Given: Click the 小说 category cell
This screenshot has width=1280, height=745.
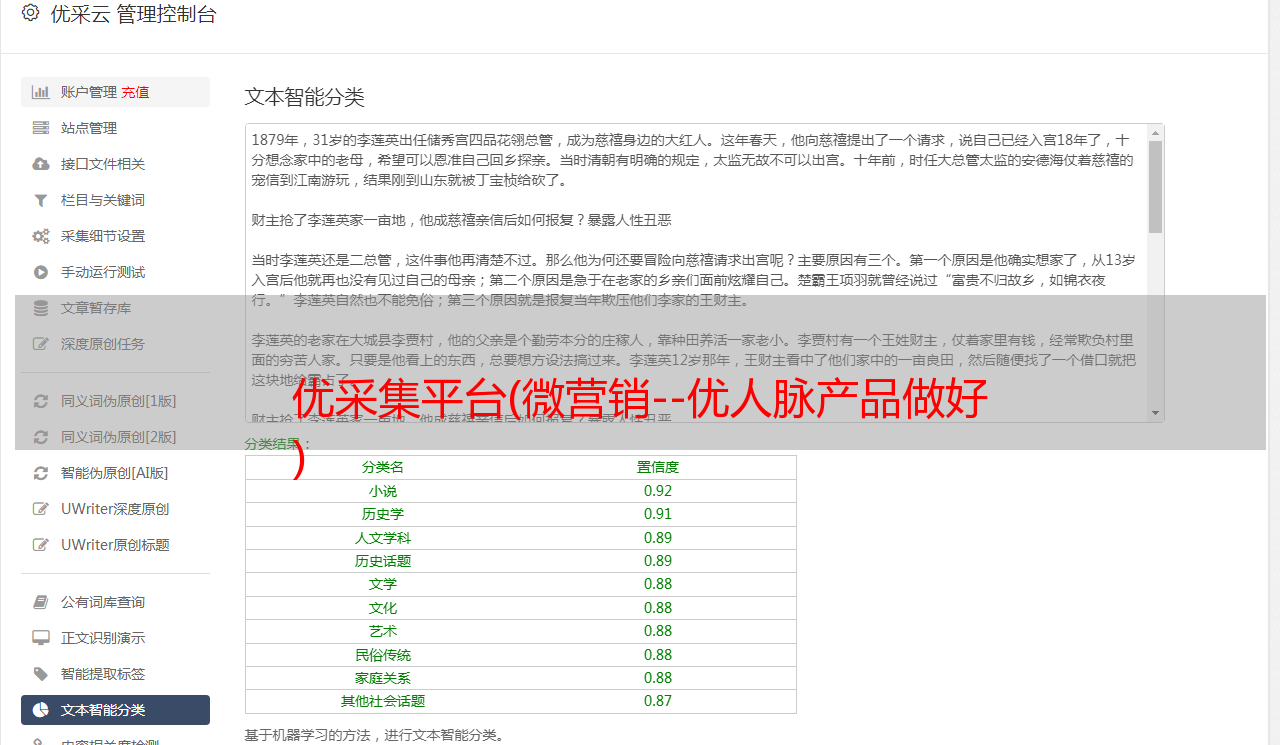Looking at the screenshot, I should pos(383,491).
